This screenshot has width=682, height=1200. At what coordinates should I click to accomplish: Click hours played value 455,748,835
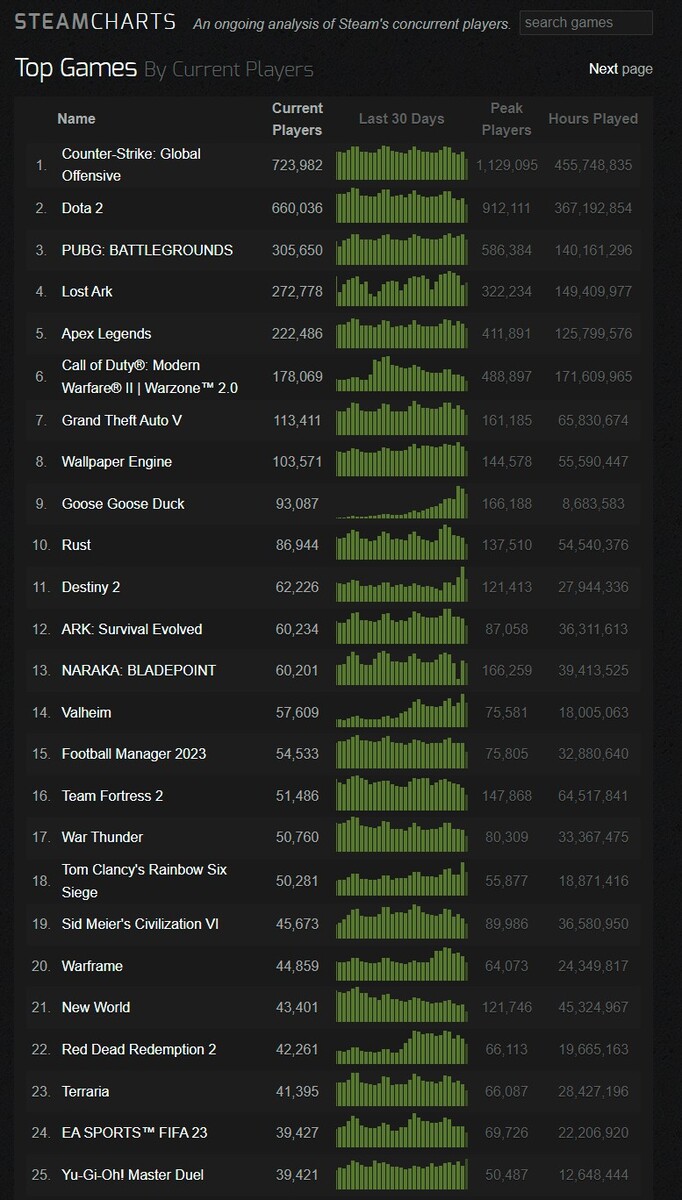coord(593,165)
